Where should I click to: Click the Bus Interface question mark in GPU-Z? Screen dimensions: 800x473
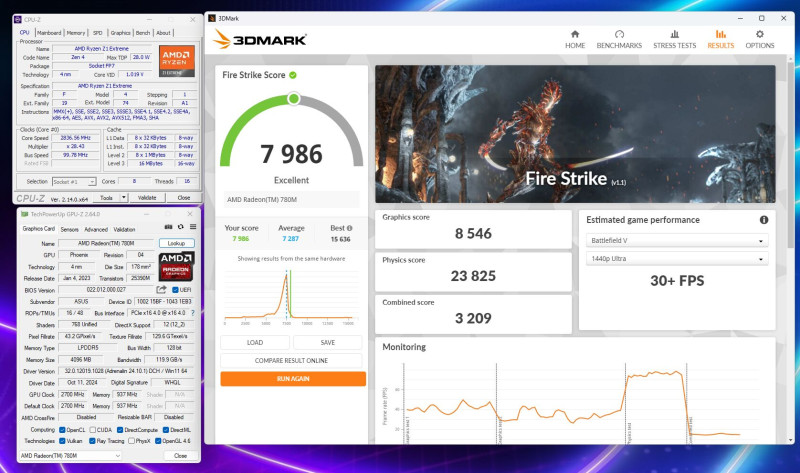click(192, 313)
